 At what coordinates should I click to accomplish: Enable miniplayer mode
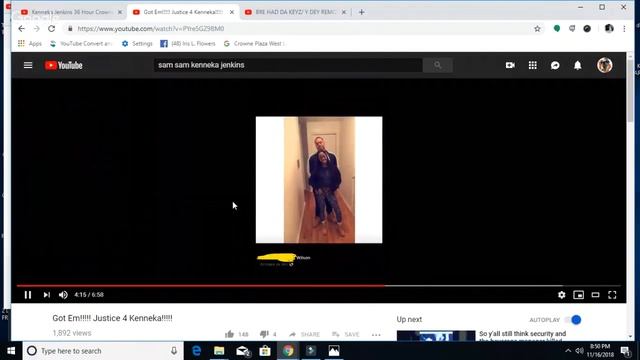pos(578,295)
